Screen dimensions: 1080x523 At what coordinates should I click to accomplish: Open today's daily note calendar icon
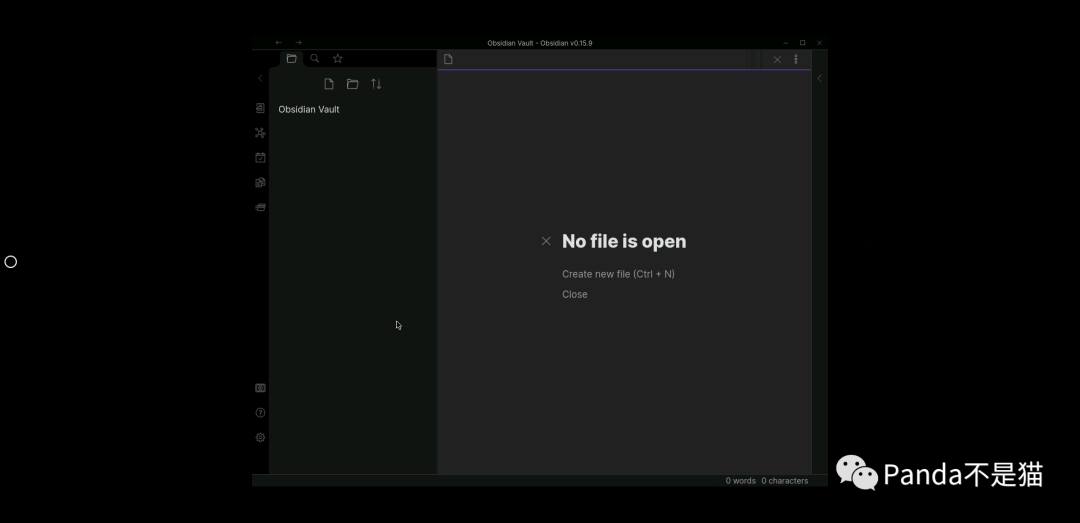260,158
